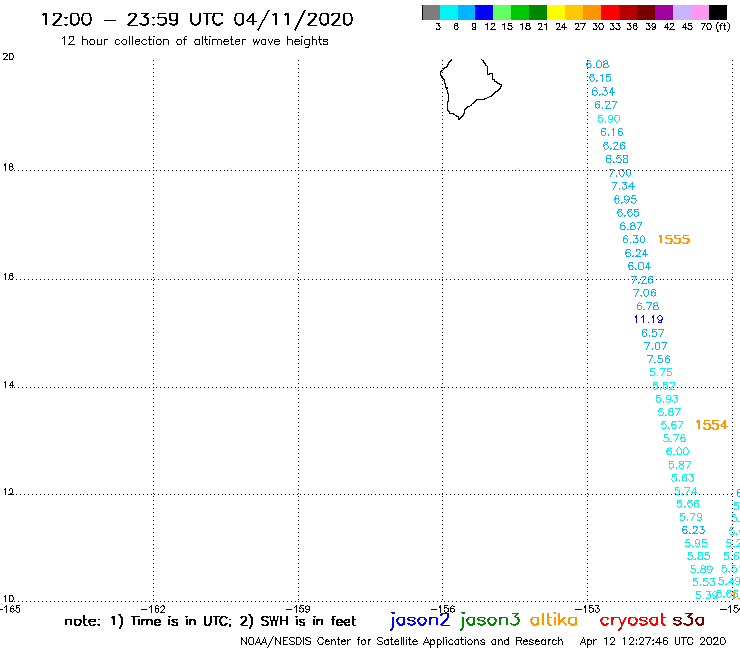
Task: Pick the pink swatch near the 70 ft label
Action: point(699,12)
